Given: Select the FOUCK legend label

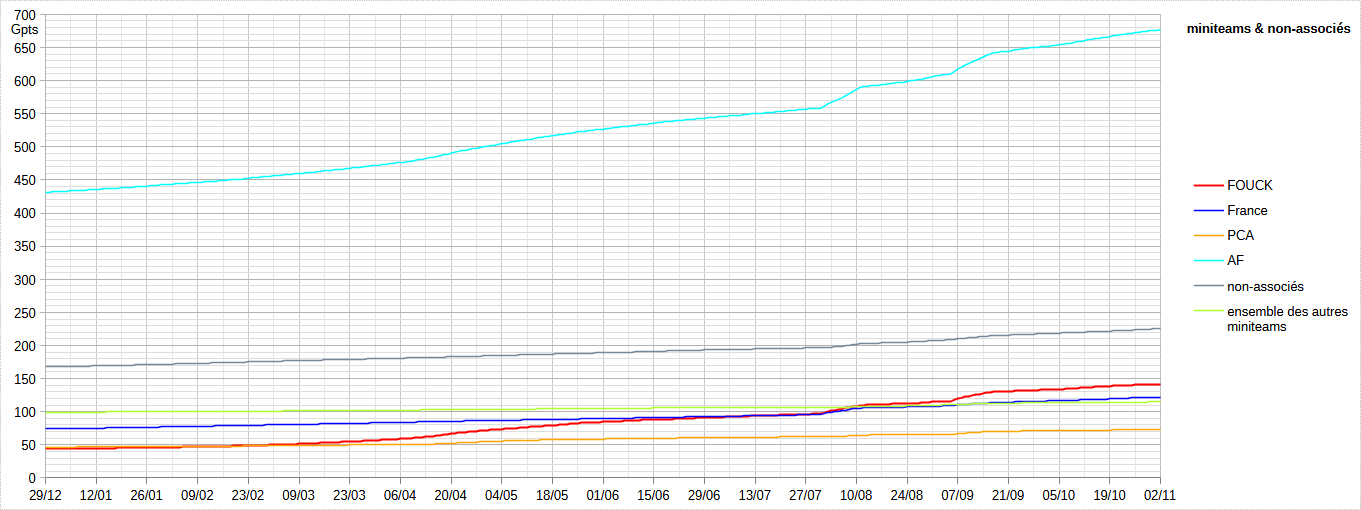Looking at the screenshot, I should pyautogui.click(x=1249, y=185).
